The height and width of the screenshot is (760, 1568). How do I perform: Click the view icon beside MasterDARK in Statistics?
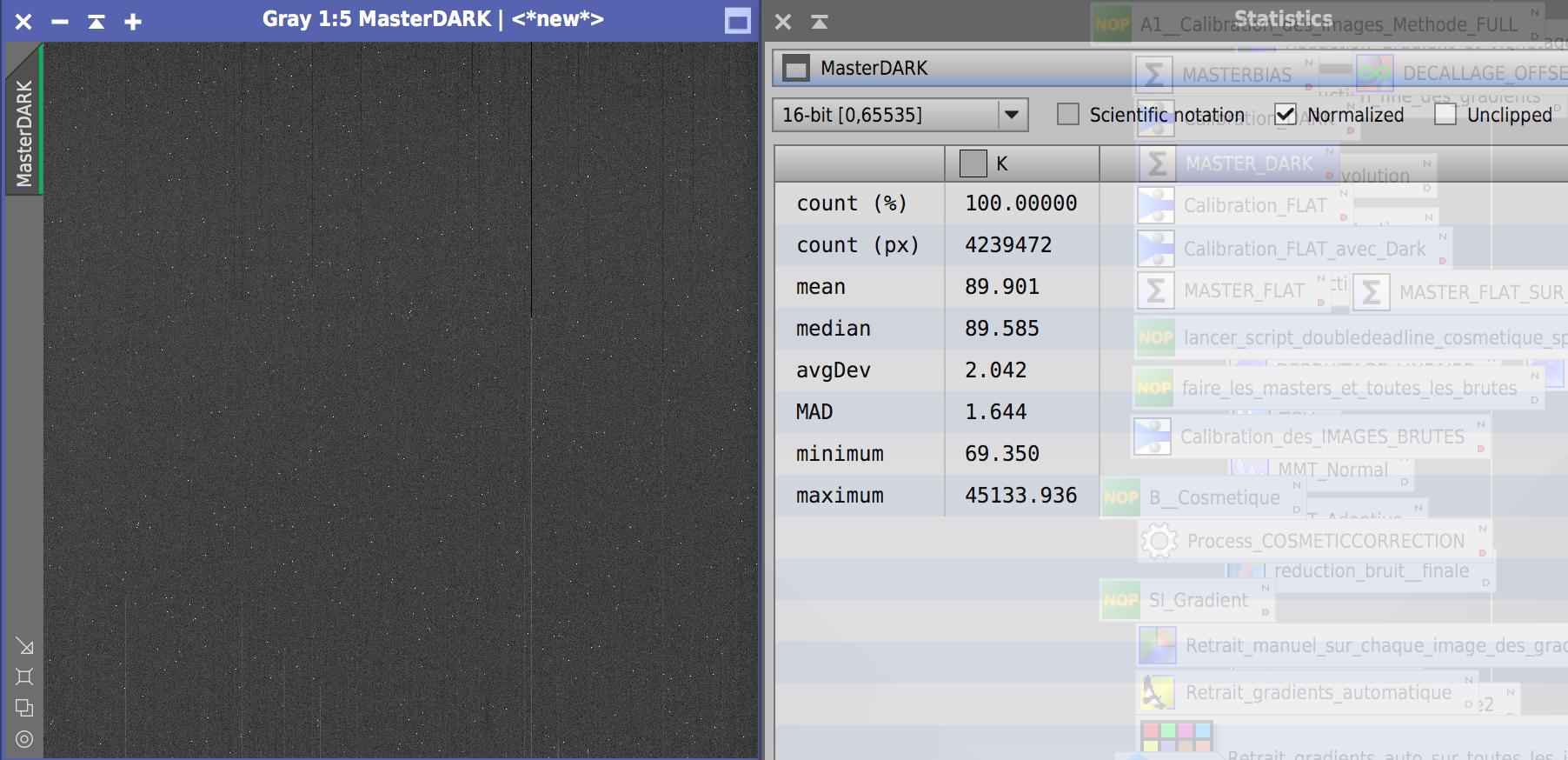pyautogui.click(x=796, y=68)
